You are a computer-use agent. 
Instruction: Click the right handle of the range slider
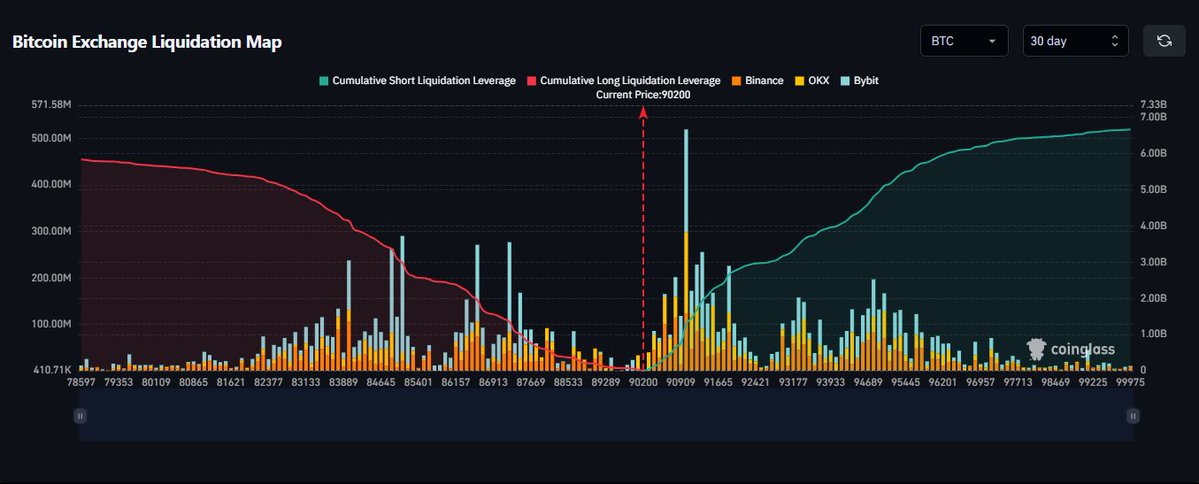[x=1132, y=415]
